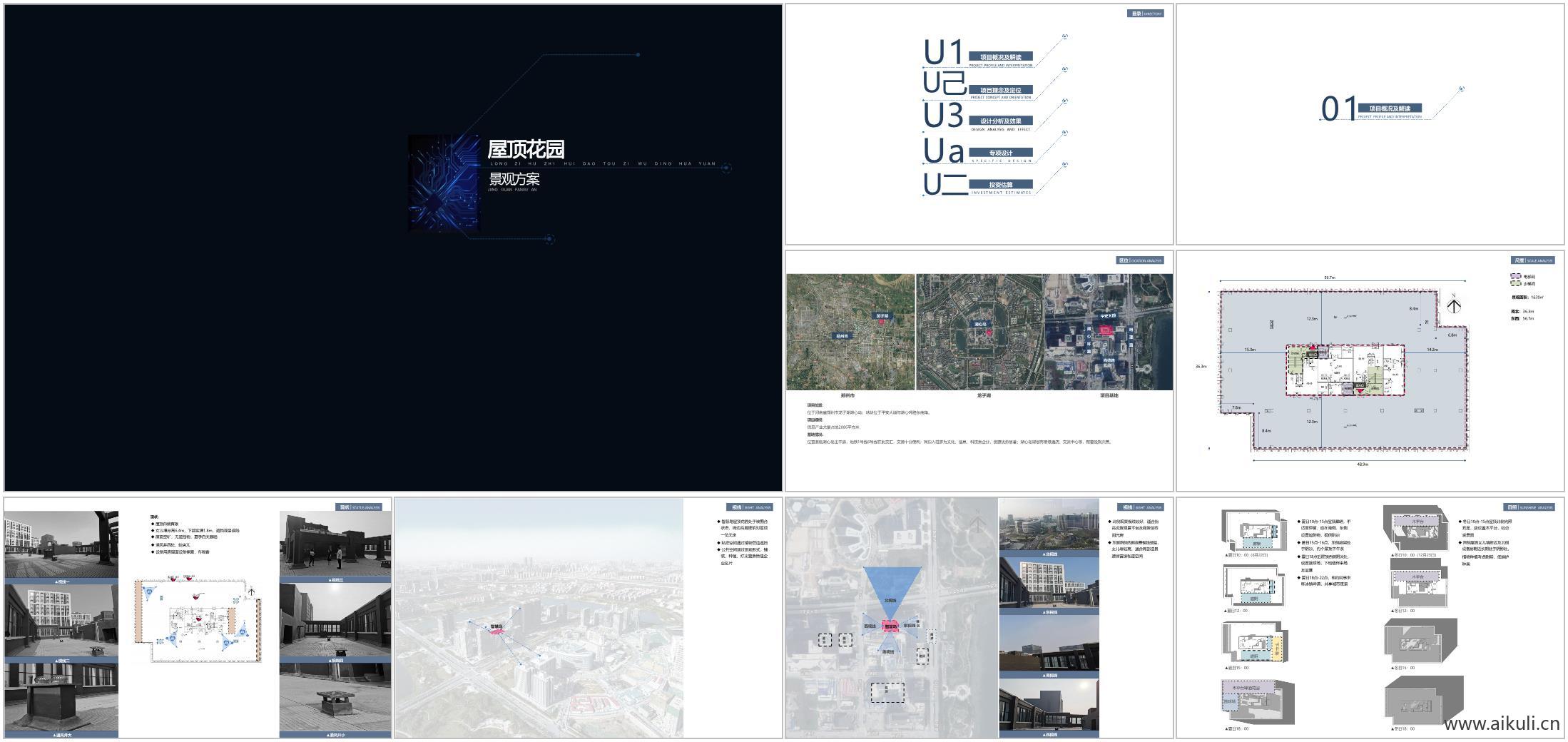Click the north arrow on status analysis plan
The width and height of the screenshot is (1568, 742).
point(251,590)
